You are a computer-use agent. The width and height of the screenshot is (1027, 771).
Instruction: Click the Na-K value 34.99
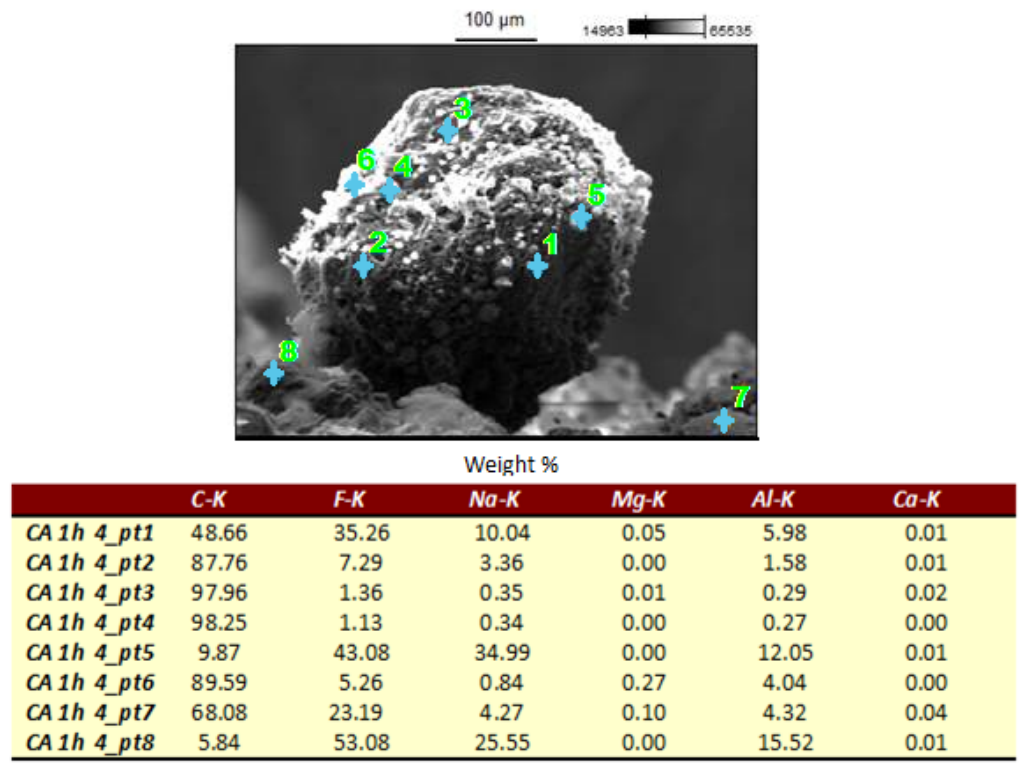[x=502, y=652]
